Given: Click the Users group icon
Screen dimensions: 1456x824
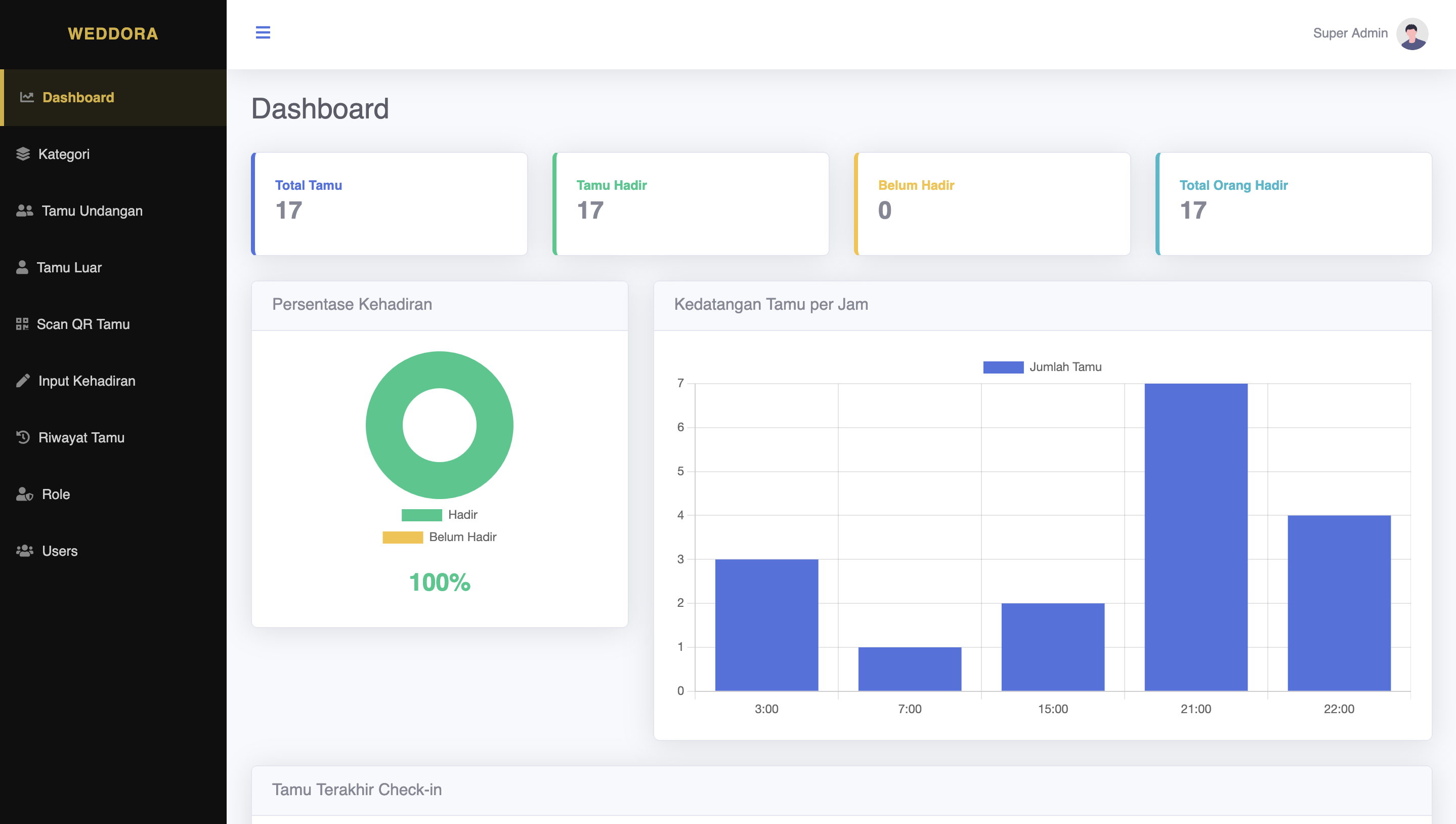Looking at the screenshot, I should tap(24, 551).
